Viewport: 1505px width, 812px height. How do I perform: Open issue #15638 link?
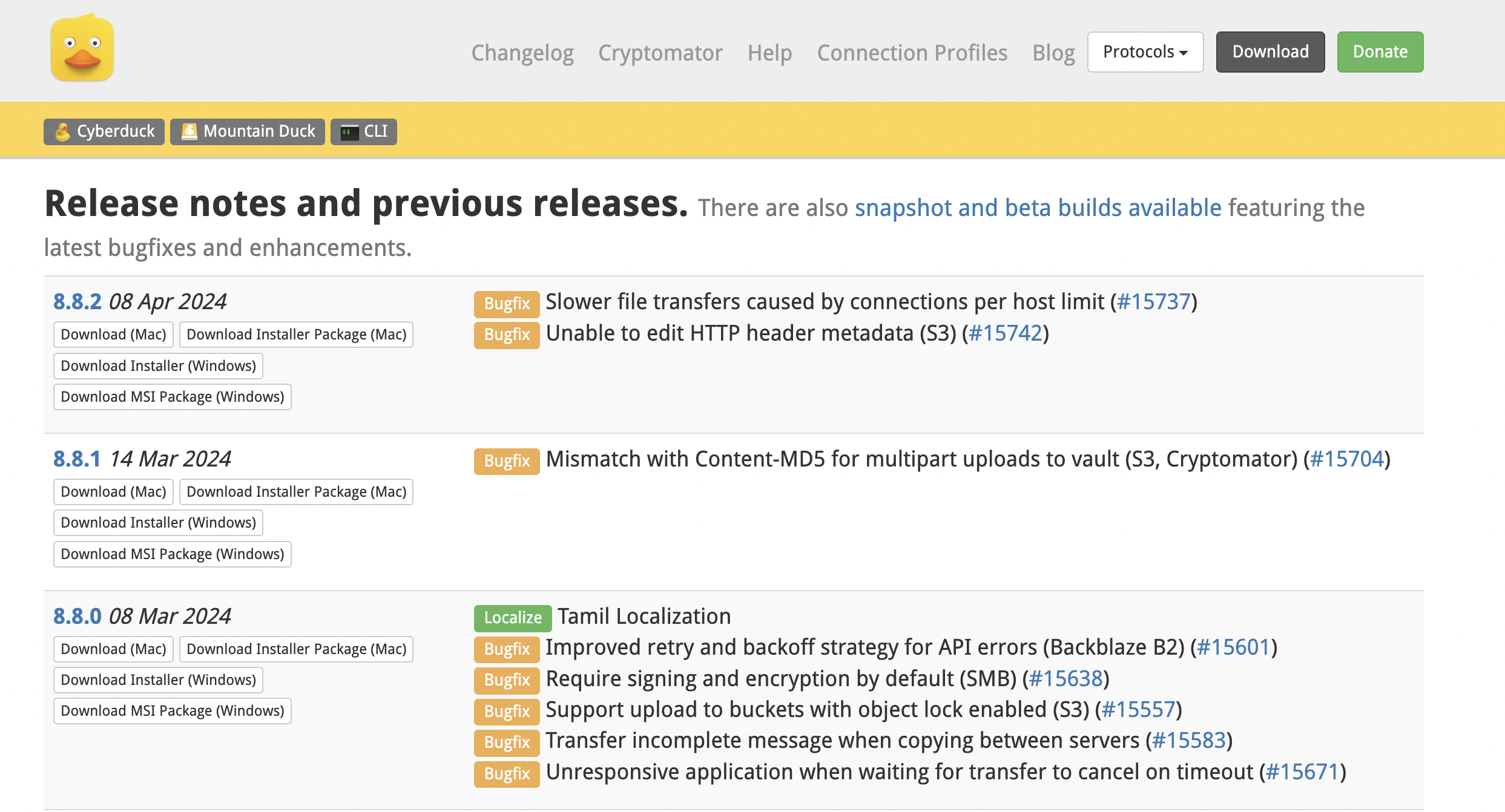(x=1066, y=678)
